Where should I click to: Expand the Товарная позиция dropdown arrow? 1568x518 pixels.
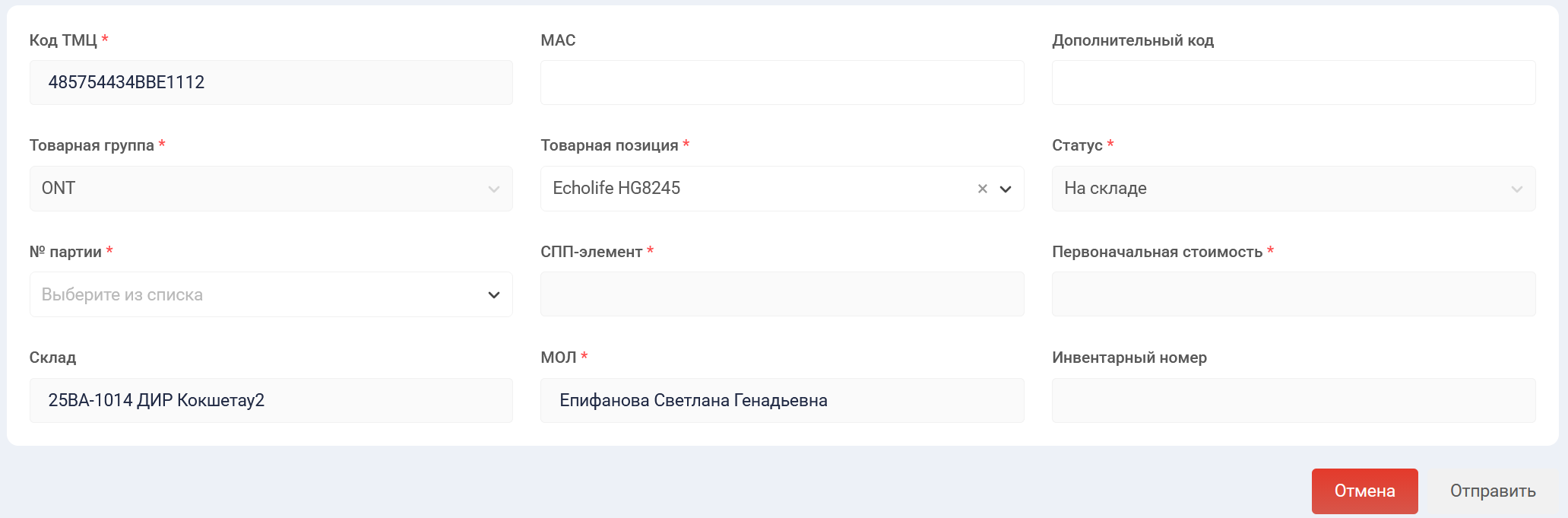pyautogui.click(x=1006, y=189)
